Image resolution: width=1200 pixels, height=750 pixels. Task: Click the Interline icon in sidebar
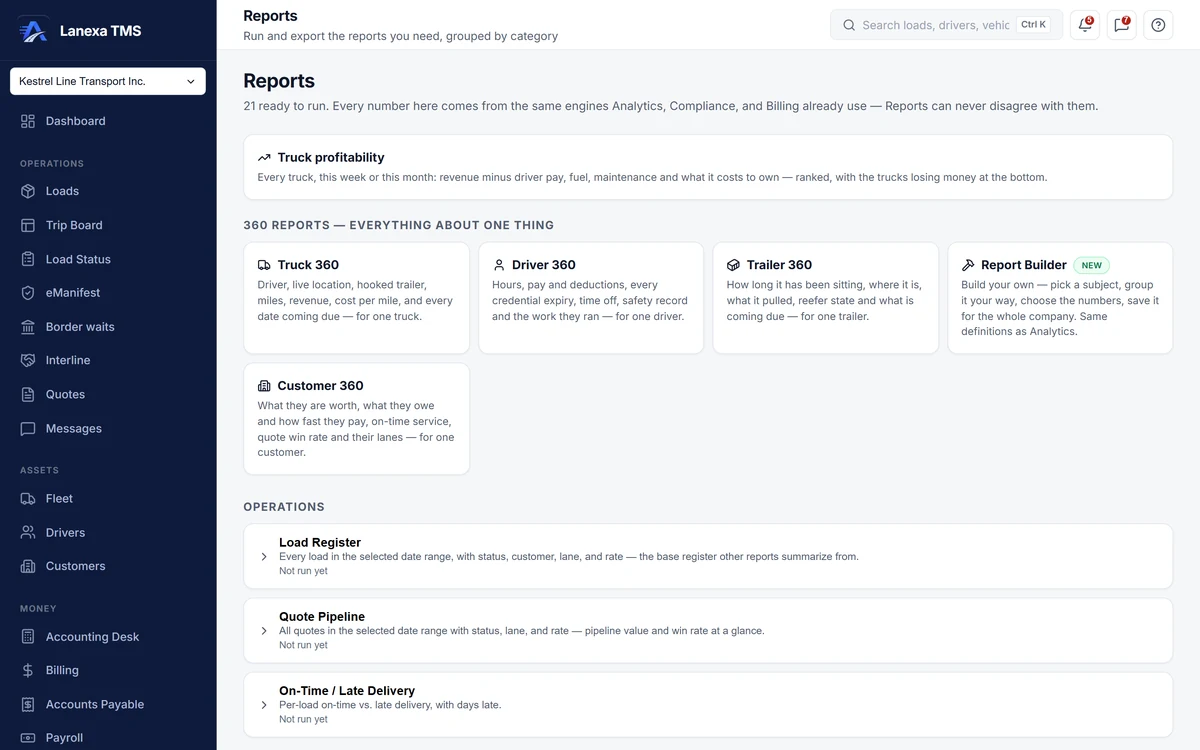pyautogui.click(x=28, y=360)
